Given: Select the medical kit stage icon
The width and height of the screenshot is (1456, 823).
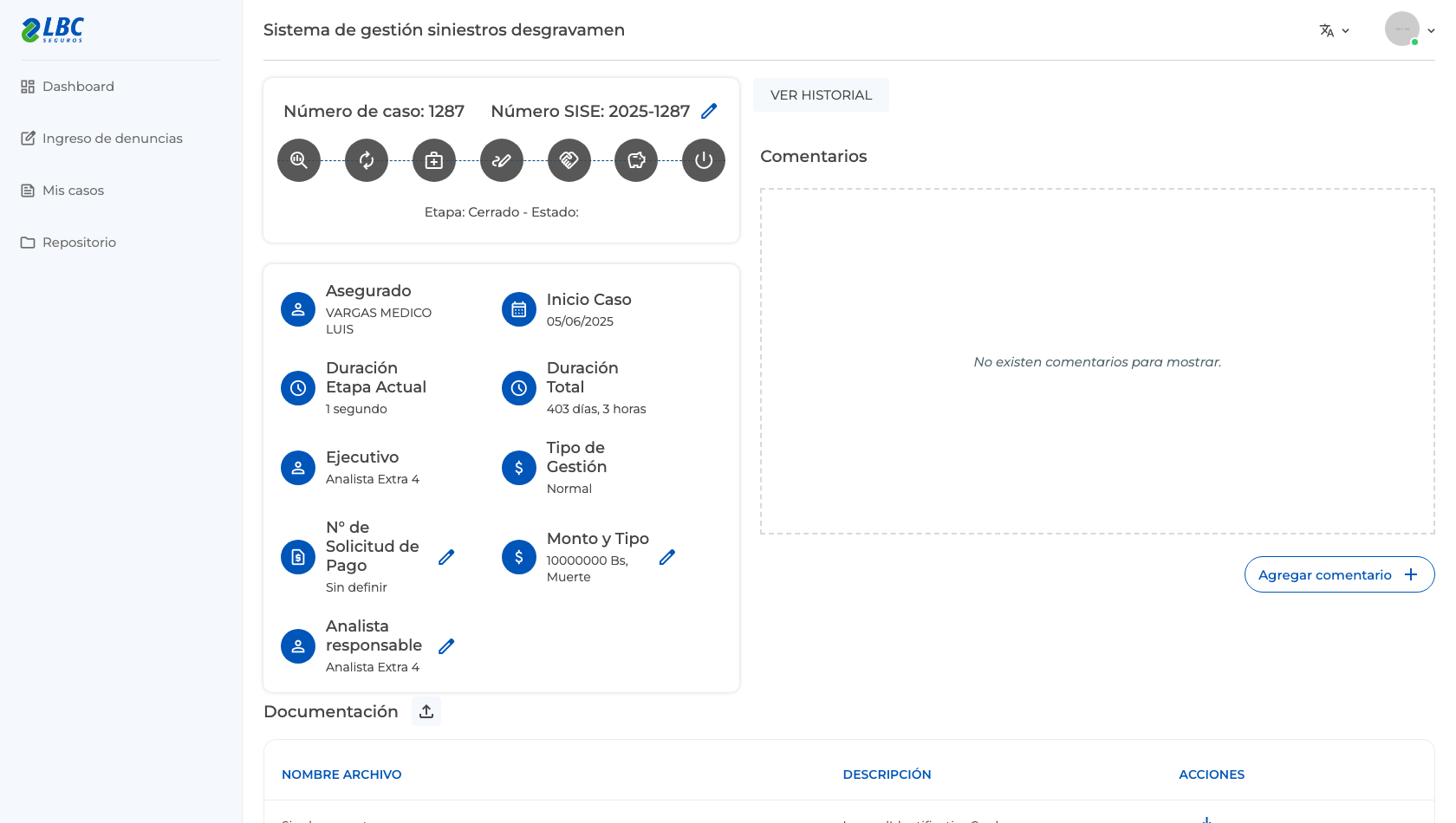Looking at the screenshot, I should point(434,160).
